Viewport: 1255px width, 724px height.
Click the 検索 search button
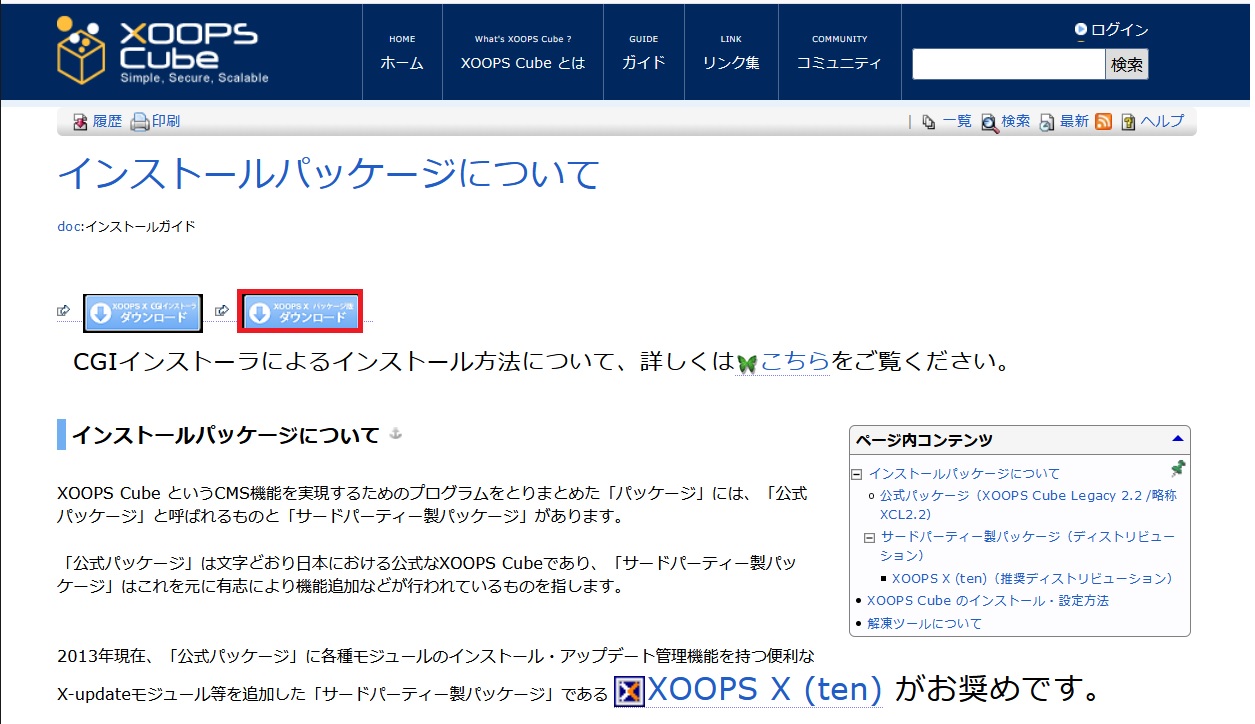pos(1127,65)
